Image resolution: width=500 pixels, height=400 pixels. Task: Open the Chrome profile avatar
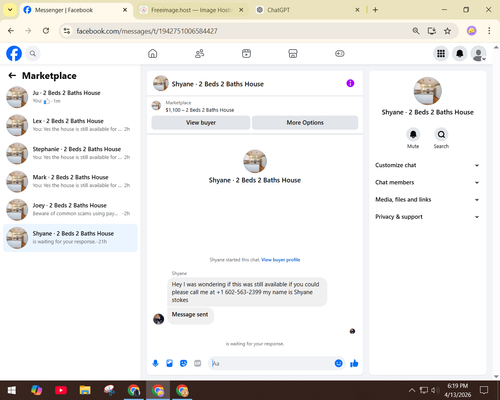[x=471, y=31]
